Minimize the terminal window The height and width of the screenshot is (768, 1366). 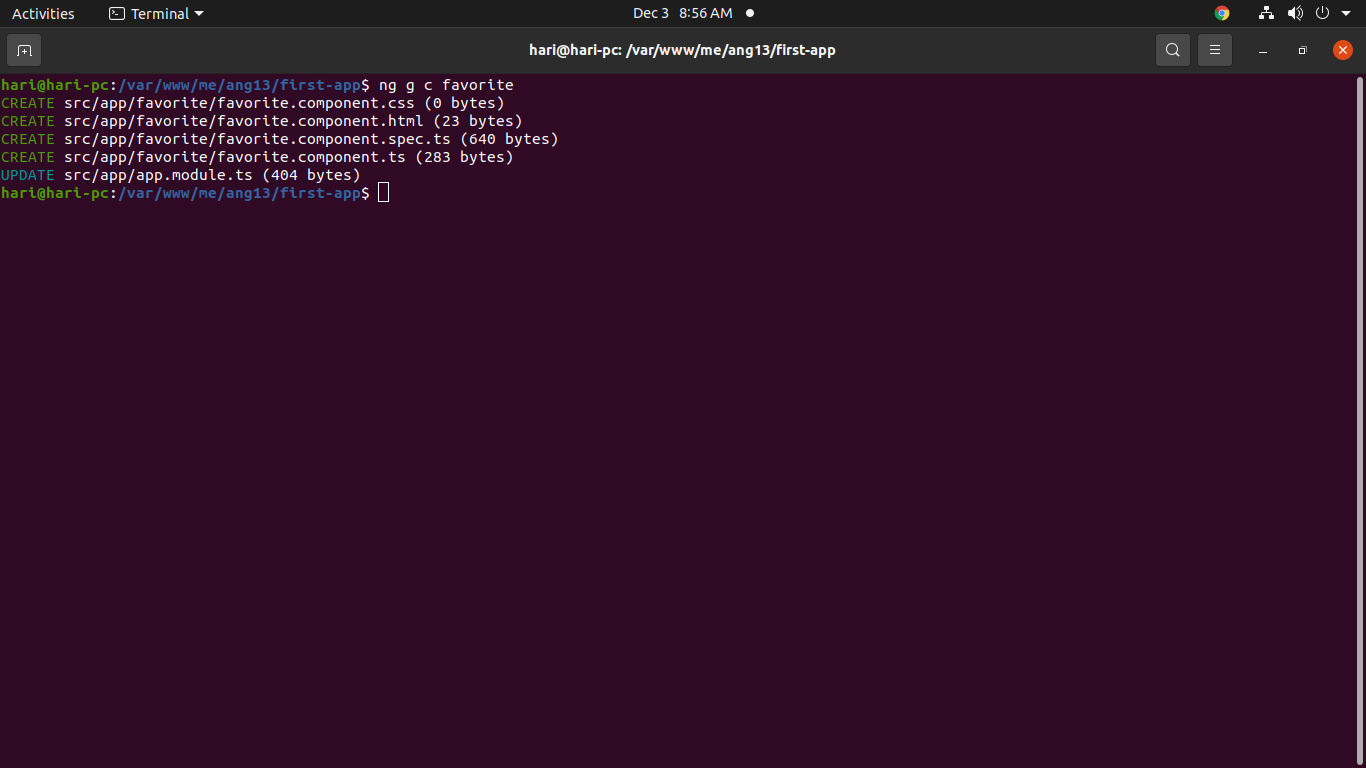pyautogui.click(x=1262, y=50)
